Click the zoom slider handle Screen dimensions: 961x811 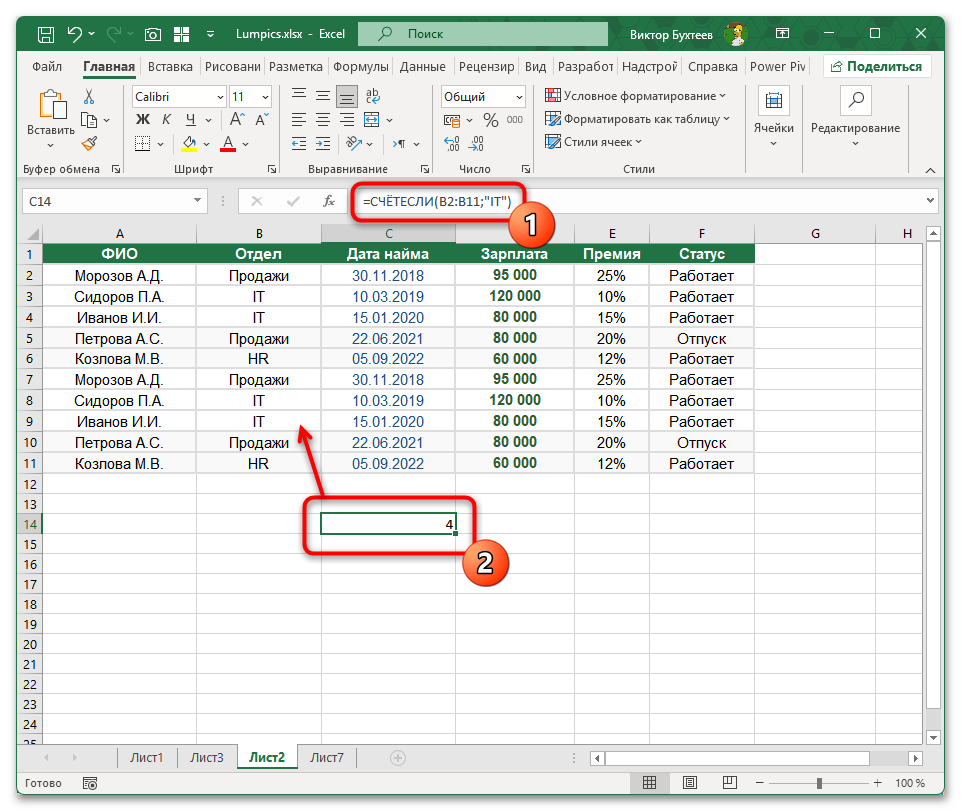819,783
